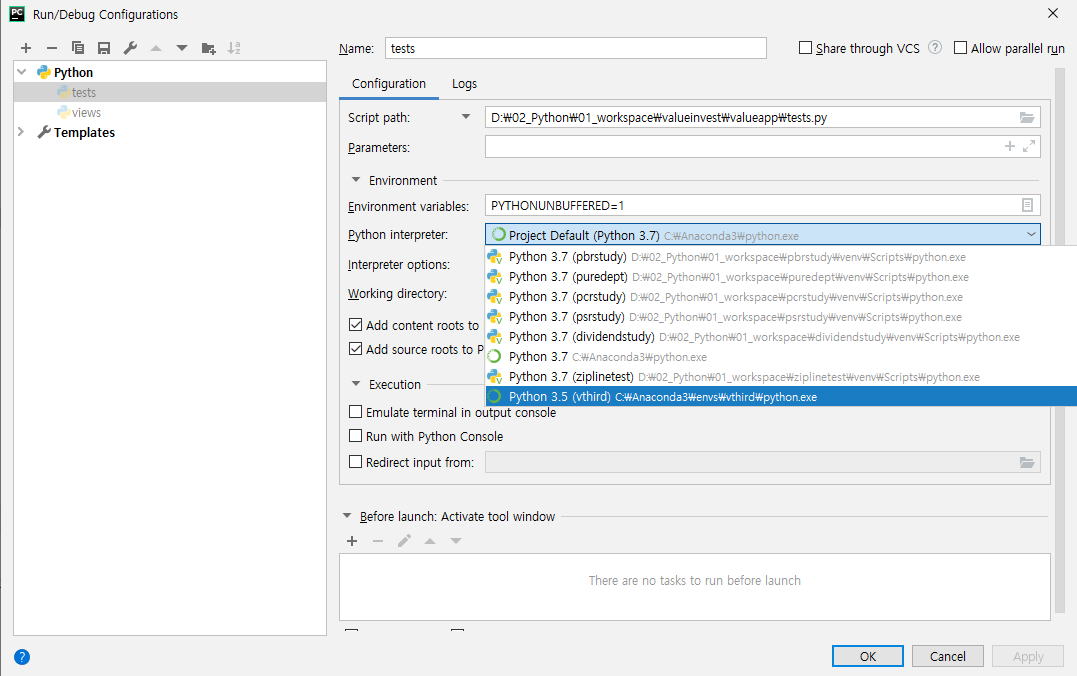Collapse Before launch section

[x=347, y=516]
